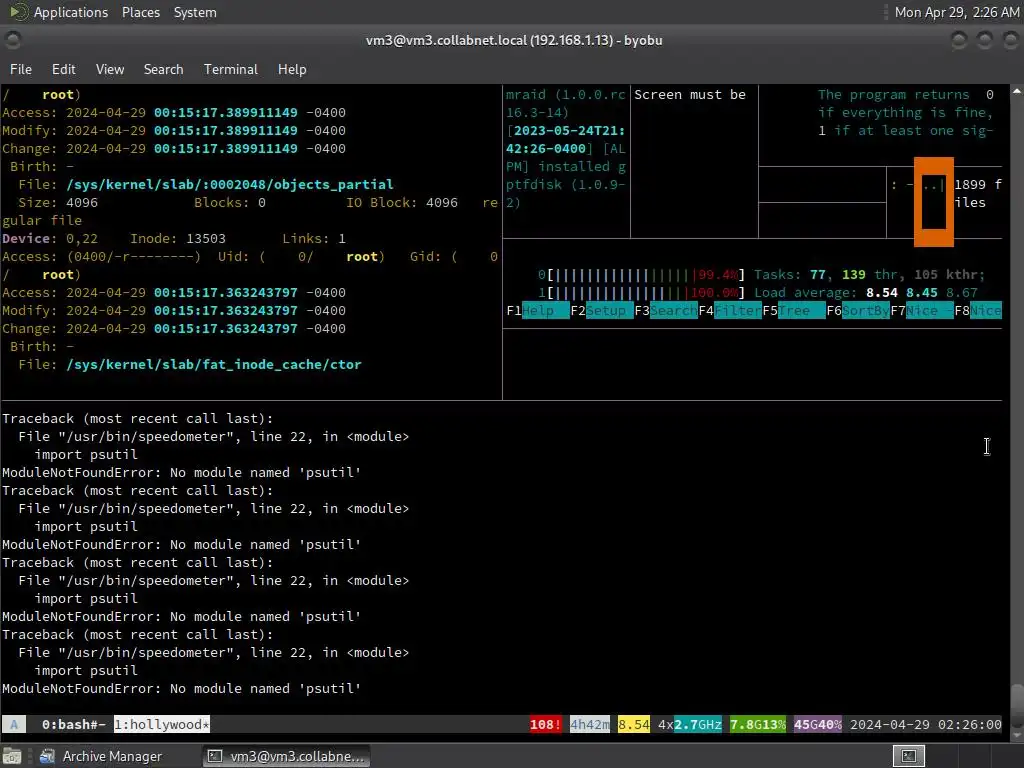1024x768 pixels.
Task: Click F4 Filter in htop bar
Action: tap(729, 311)
